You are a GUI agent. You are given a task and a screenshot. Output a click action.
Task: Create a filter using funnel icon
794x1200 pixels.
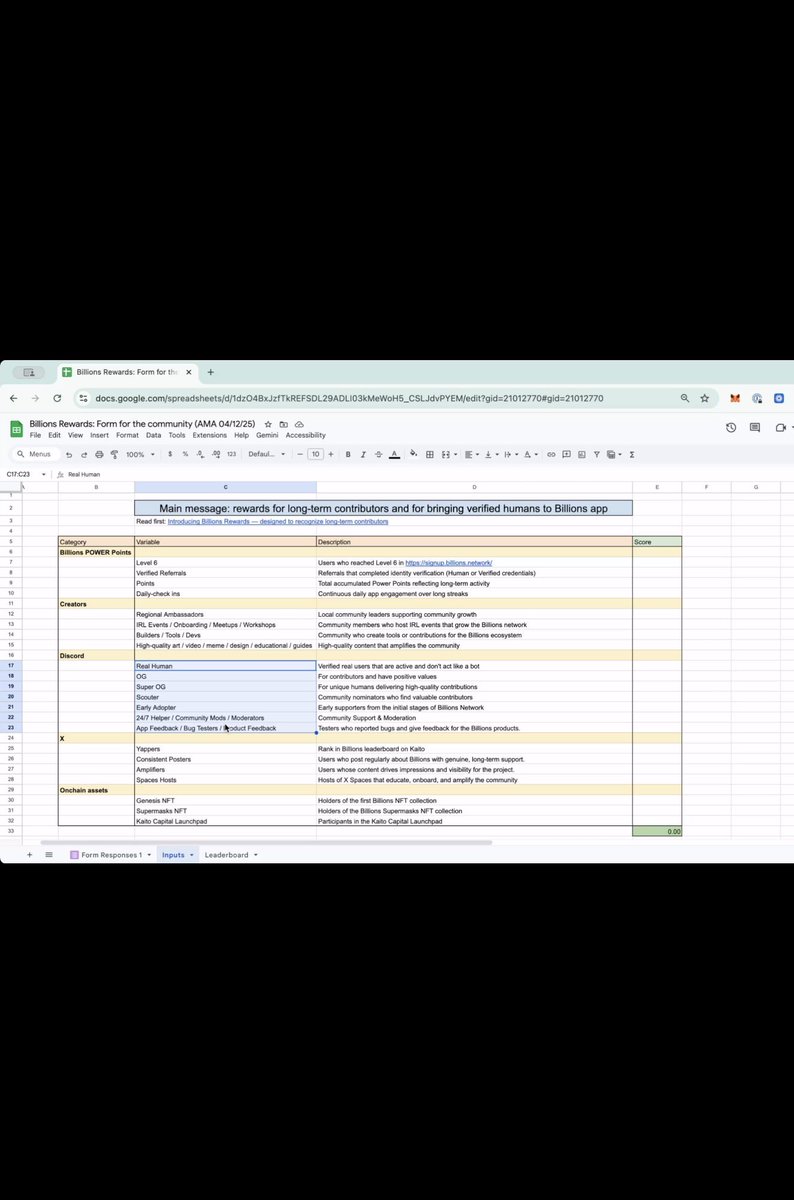pos(597,454)
